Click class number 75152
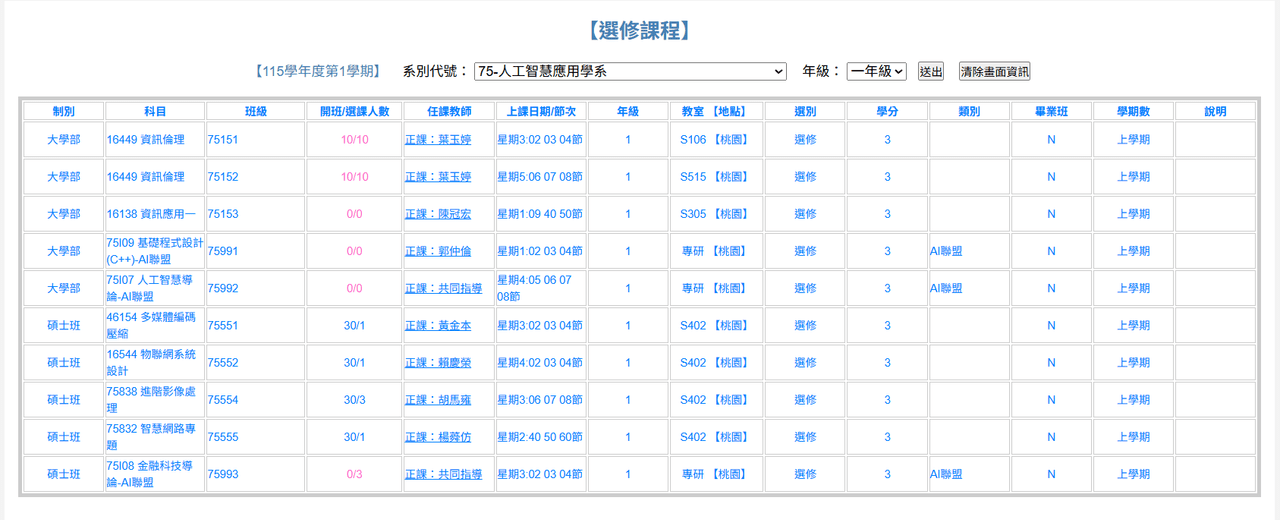The image size is (1280, 520). [223, 177]
